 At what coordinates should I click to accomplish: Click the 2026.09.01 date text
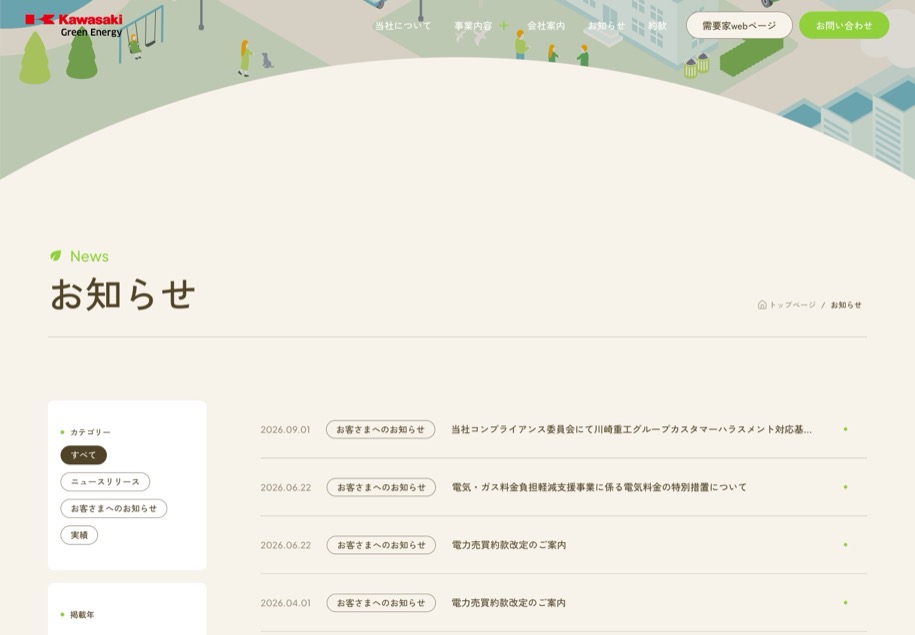click(x=285, y=430)
